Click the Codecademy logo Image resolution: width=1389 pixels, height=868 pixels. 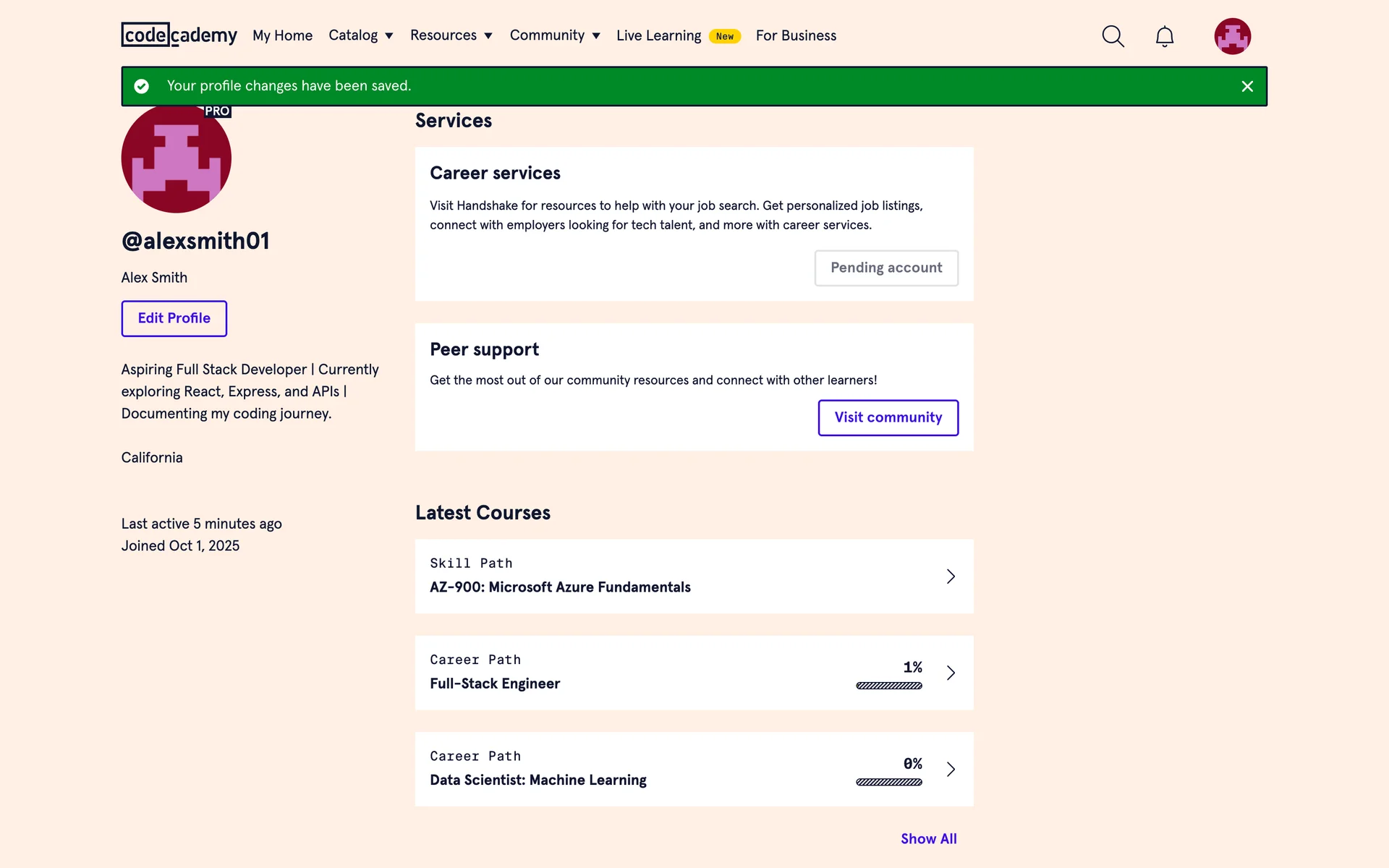point(179,35)
